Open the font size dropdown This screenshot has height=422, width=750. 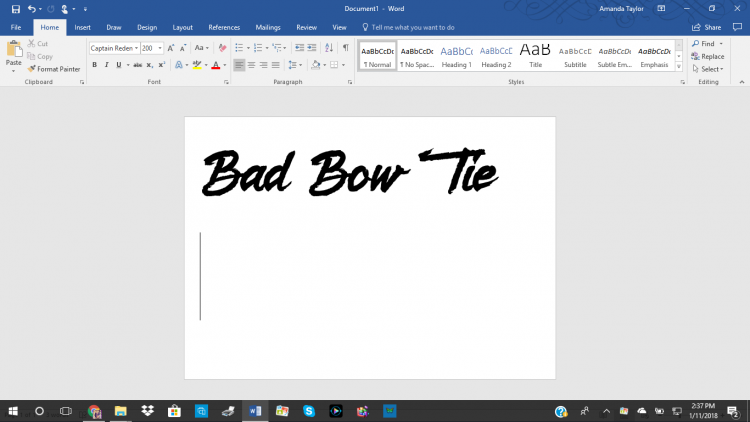point(160,48)
